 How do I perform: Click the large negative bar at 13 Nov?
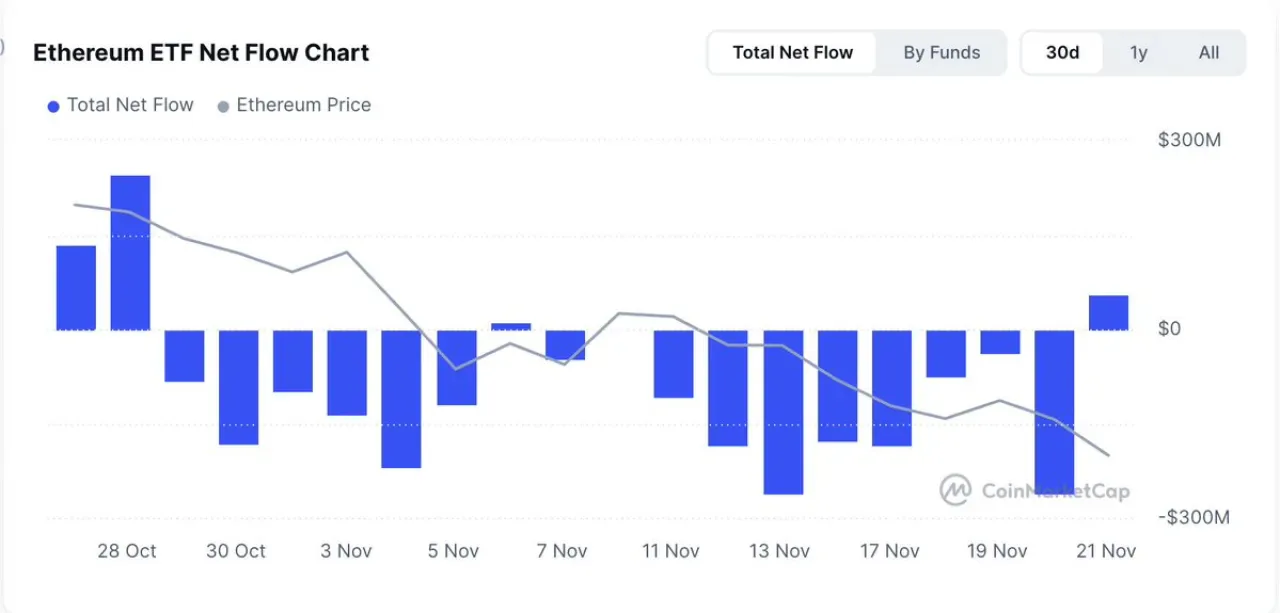[783, 412]
